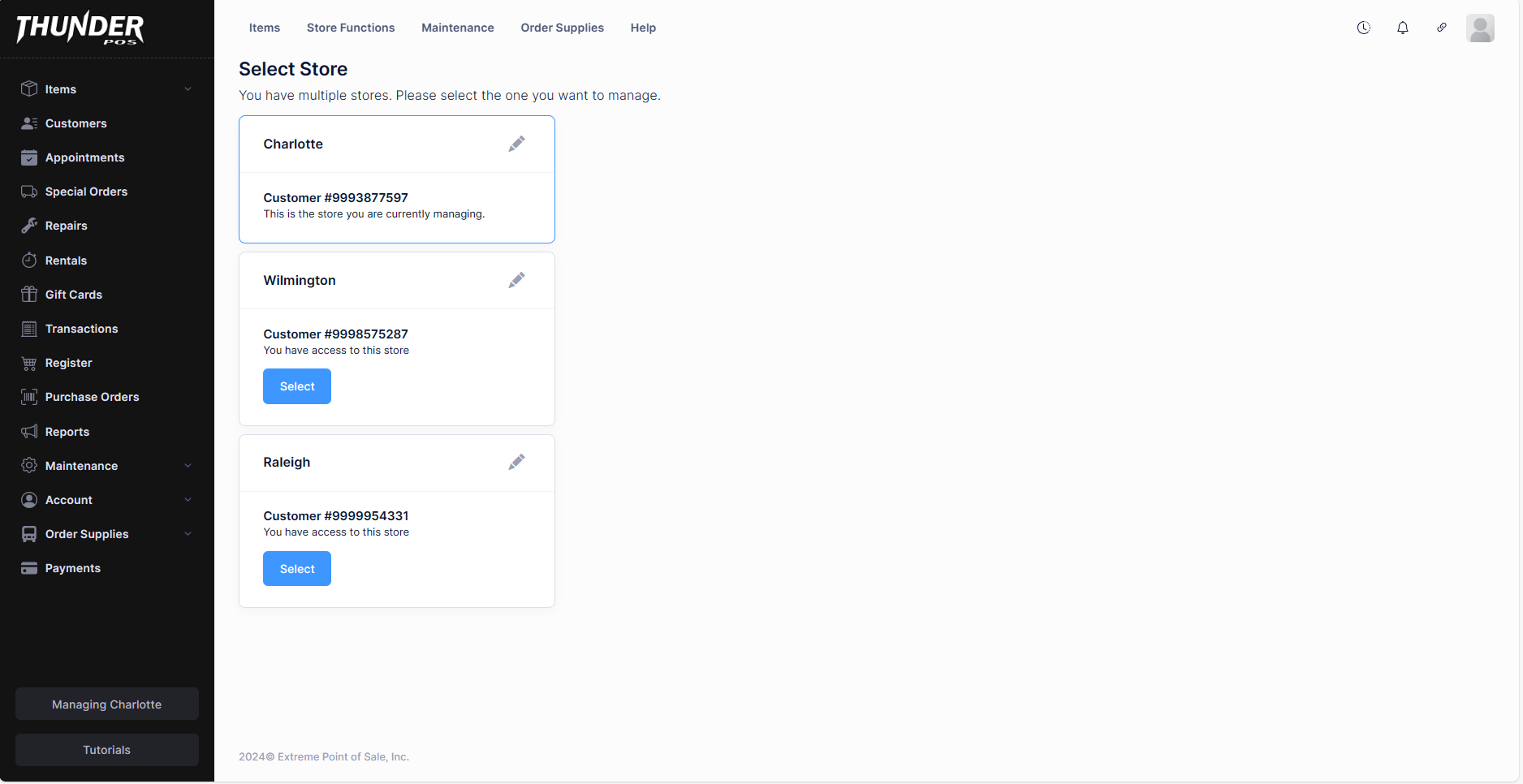The image size is (1523, 784).
Task: Open the user profile avatar
Action: coord(1479,28)
